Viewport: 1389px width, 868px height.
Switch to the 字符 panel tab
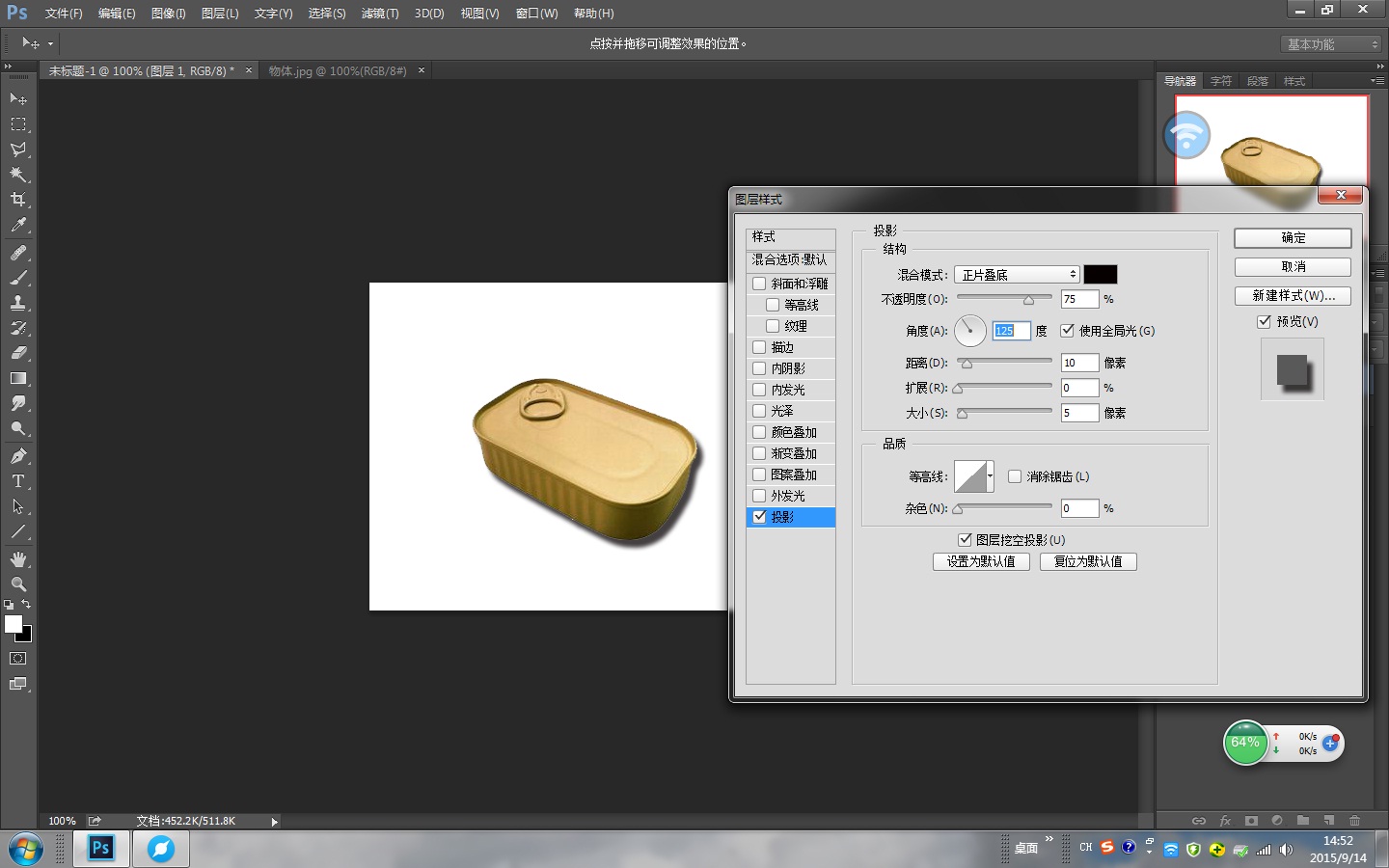pyautogui.click(x=1221, y=81)
